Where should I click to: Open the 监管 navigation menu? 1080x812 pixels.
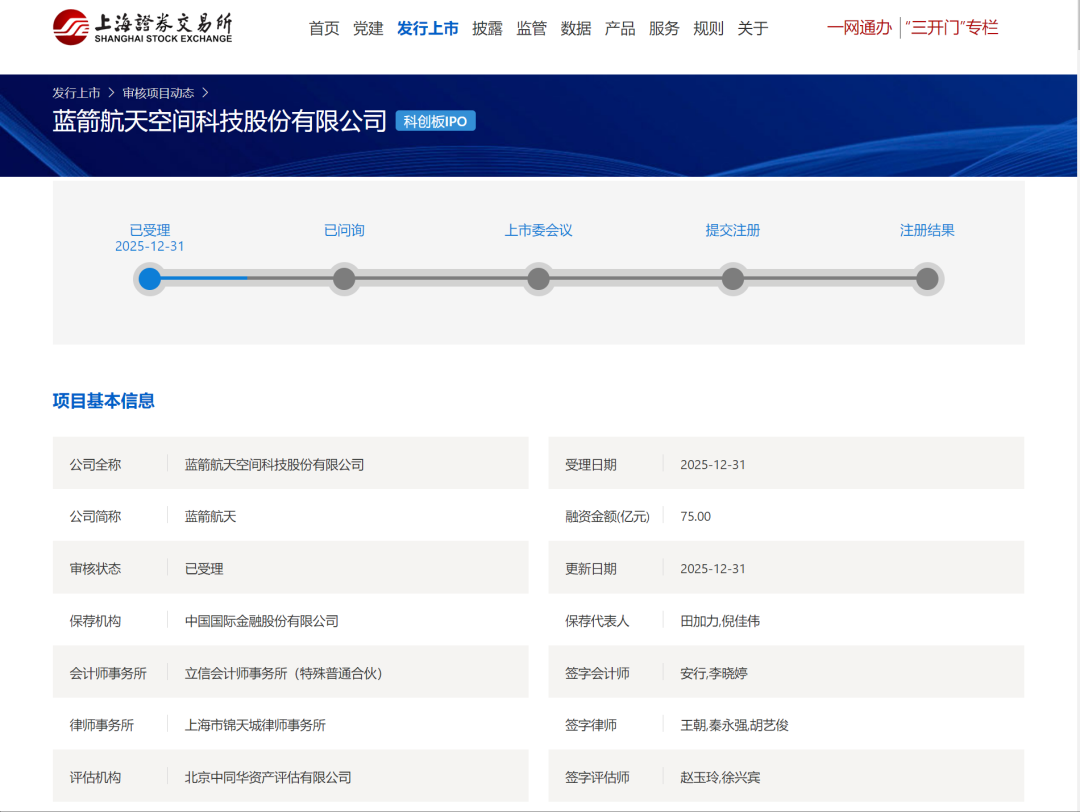point(531,28)
